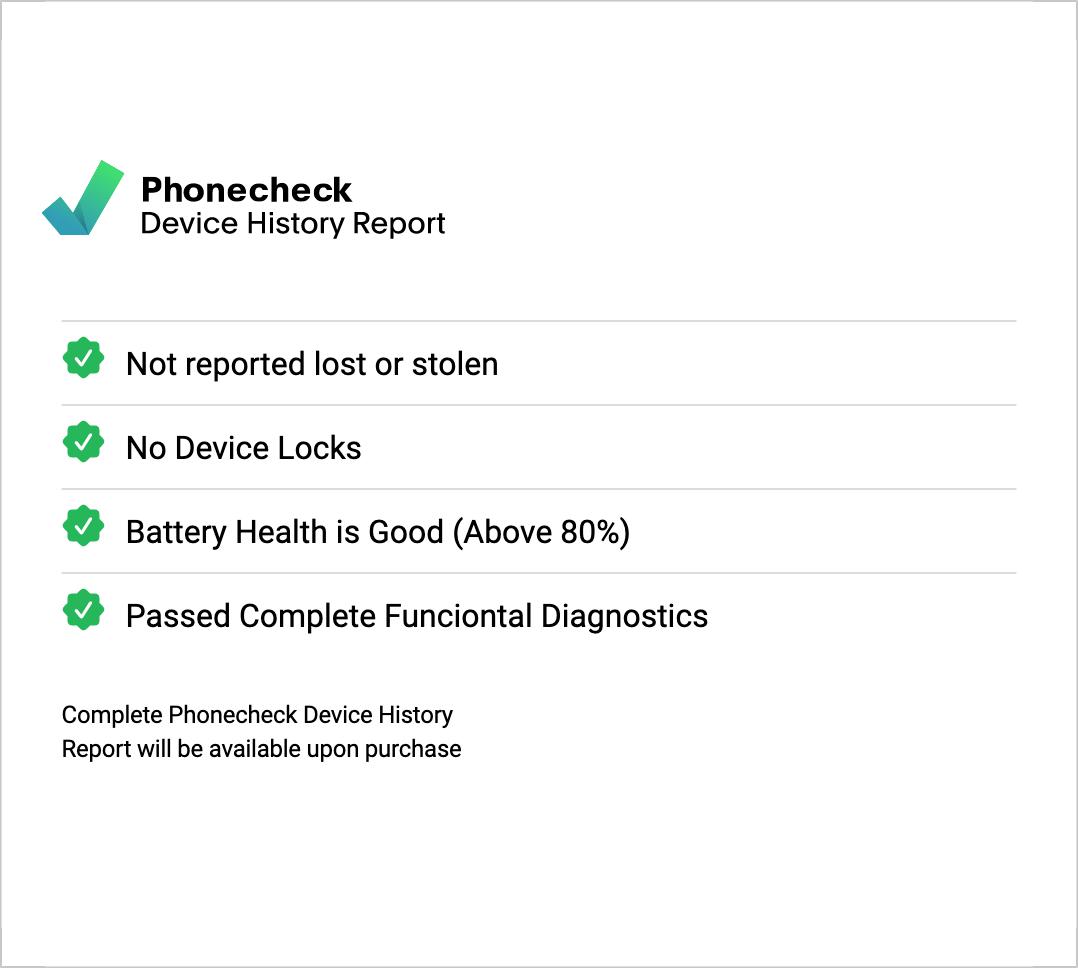Click the green badge beside Functional Diagnostics
Screen dimensions: 1078x968
(84, 610)
